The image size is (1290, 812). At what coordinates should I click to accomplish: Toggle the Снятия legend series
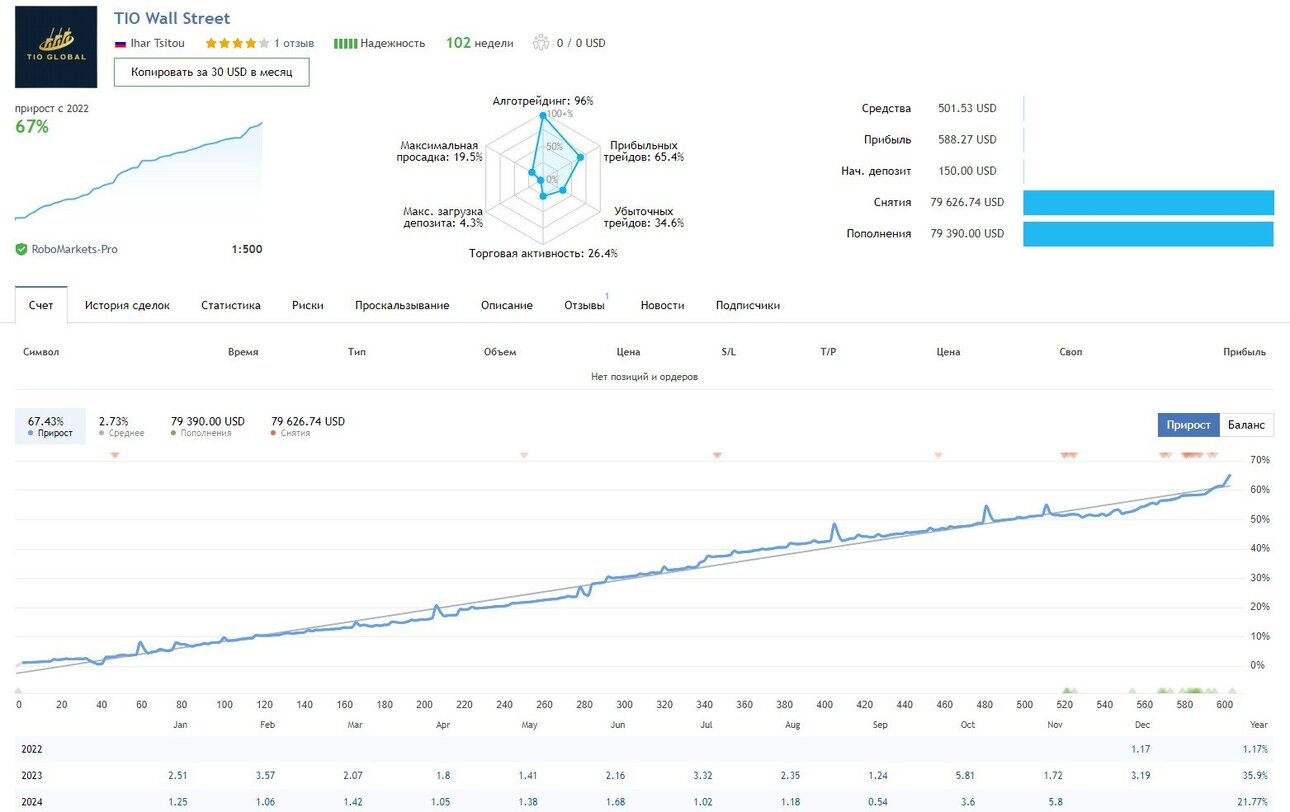(308, 427)
